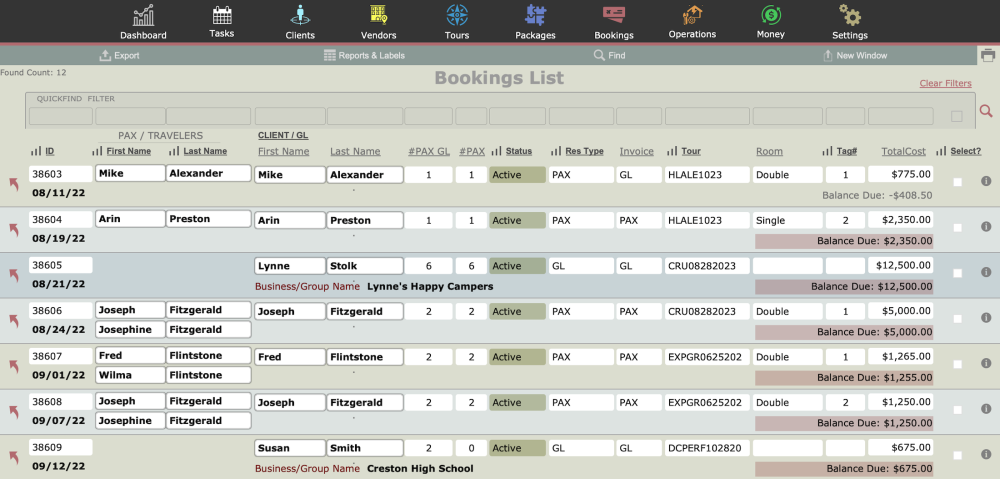Show info for booking 38604
This screenshot has height=479, width=1000.
(x=986, y=226)
